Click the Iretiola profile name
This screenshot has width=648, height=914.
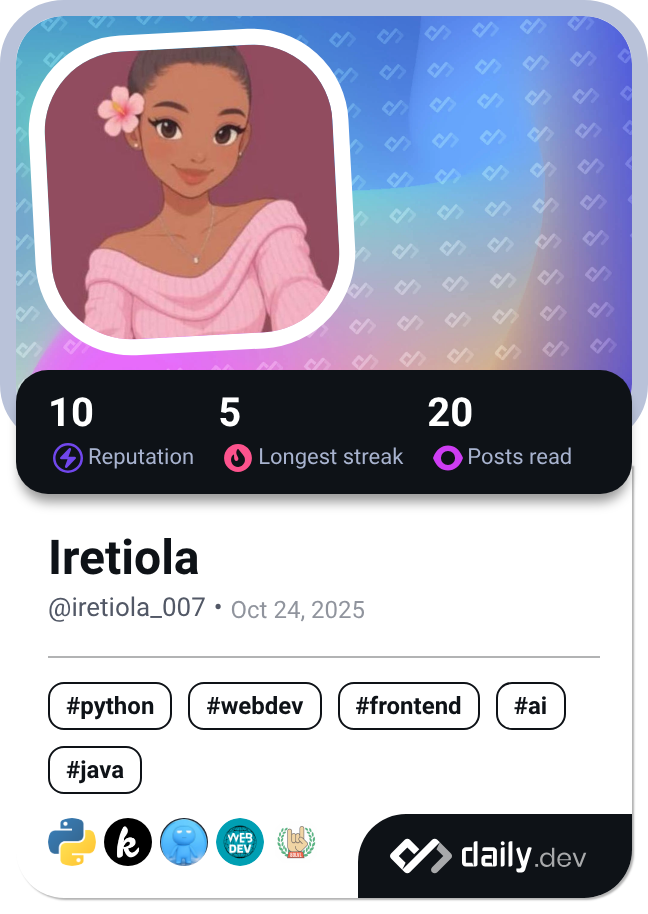pos(124,558)
